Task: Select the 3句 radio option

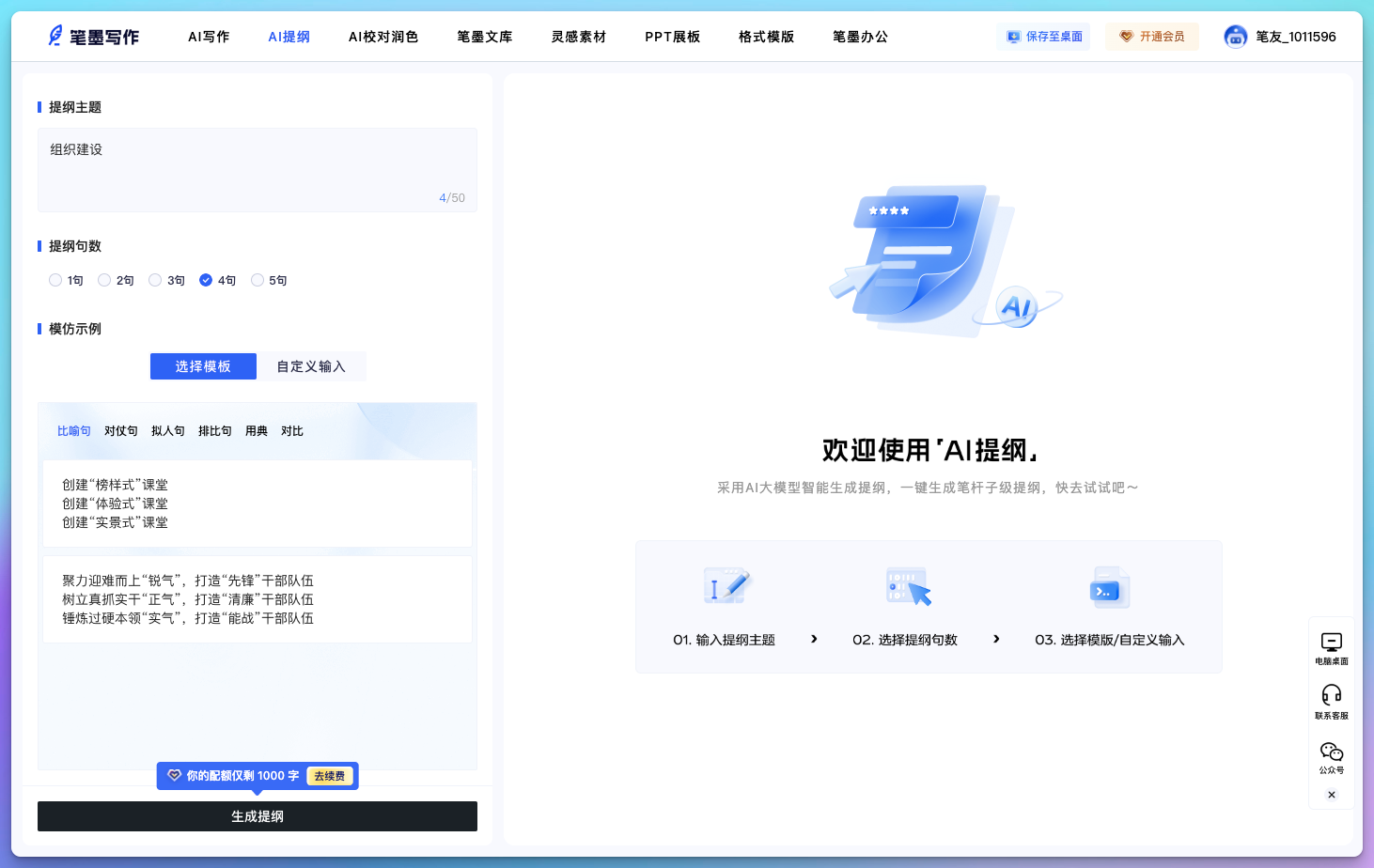Action: [155, 280]
